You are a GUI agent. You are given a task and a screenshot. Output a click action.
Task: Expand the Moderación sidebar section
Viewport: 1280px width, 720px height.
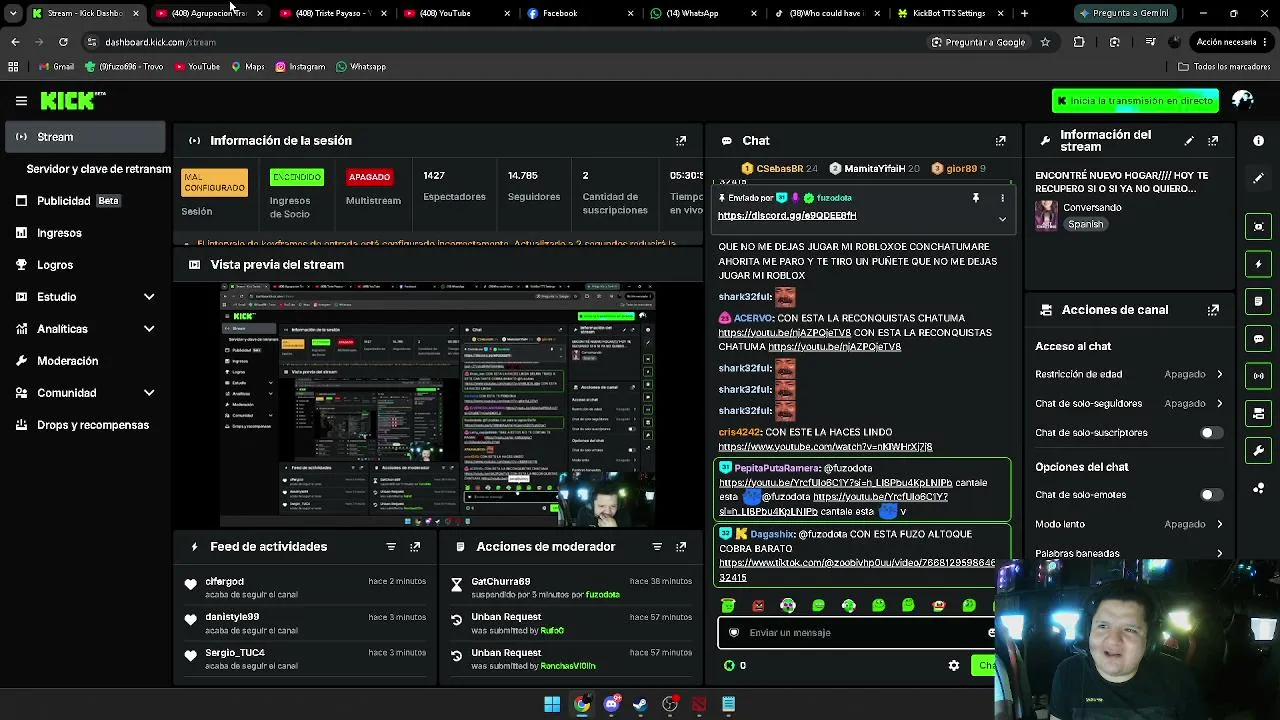(x=85, y=361)
